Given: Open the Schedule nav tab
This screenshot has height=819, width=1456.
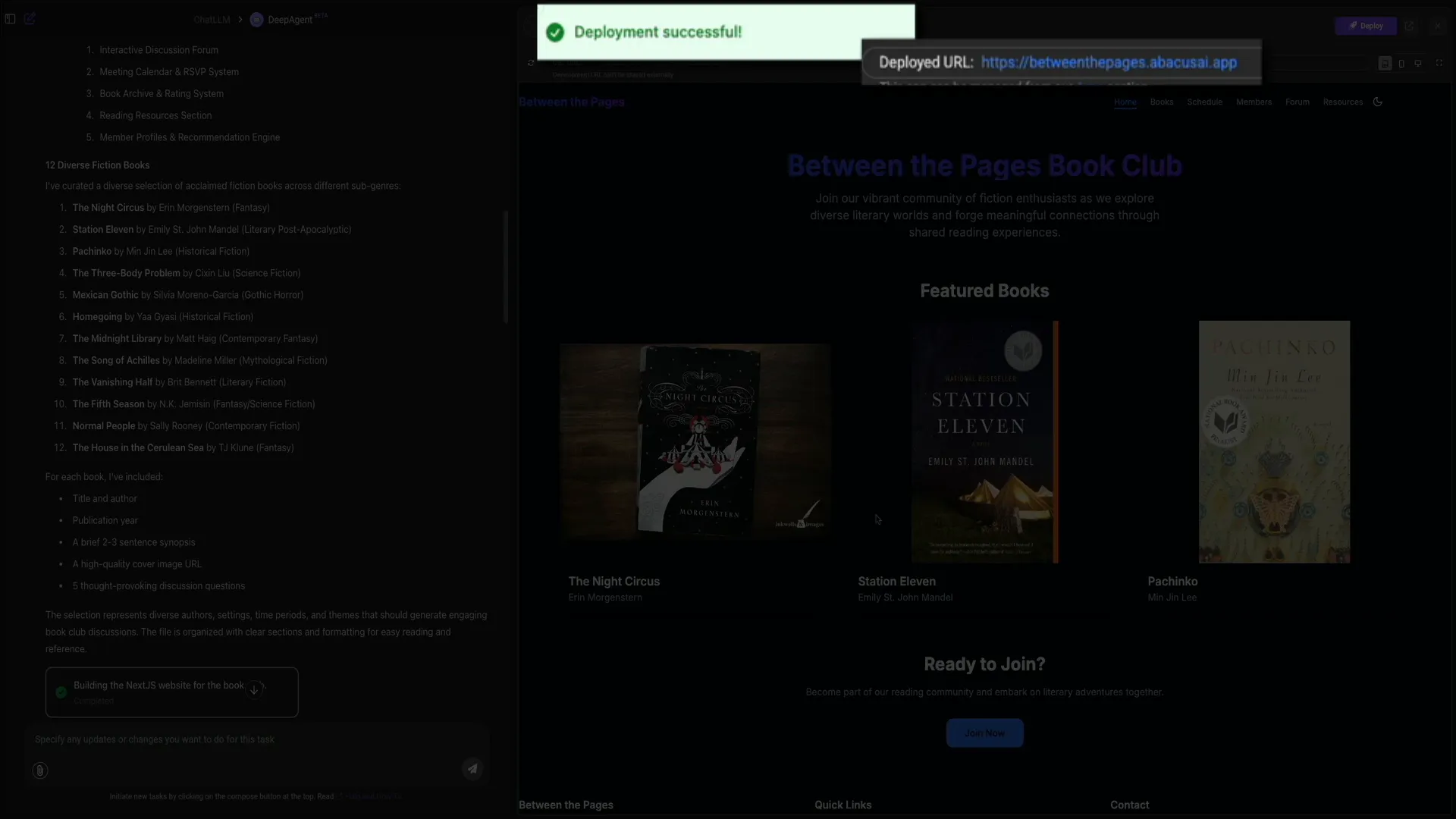Looking at the screenshot, I should pos(1205,102).
